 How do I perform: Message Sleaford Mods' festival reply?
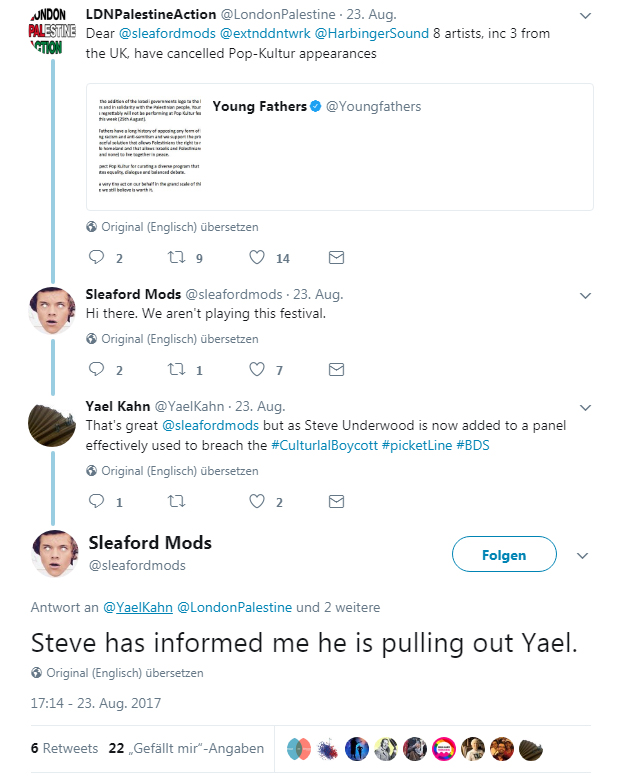tap(336, 370)
